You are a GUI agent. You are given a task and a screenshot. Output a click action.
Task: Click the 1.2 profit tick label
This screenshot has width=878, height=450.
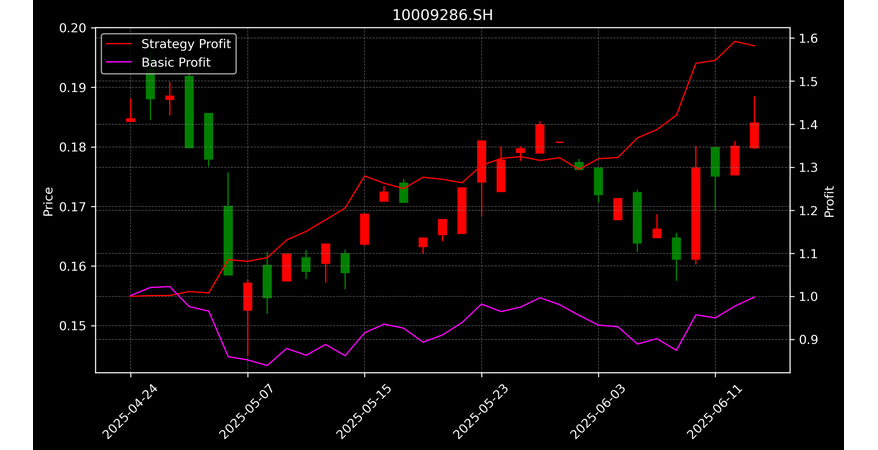(807, 211)
